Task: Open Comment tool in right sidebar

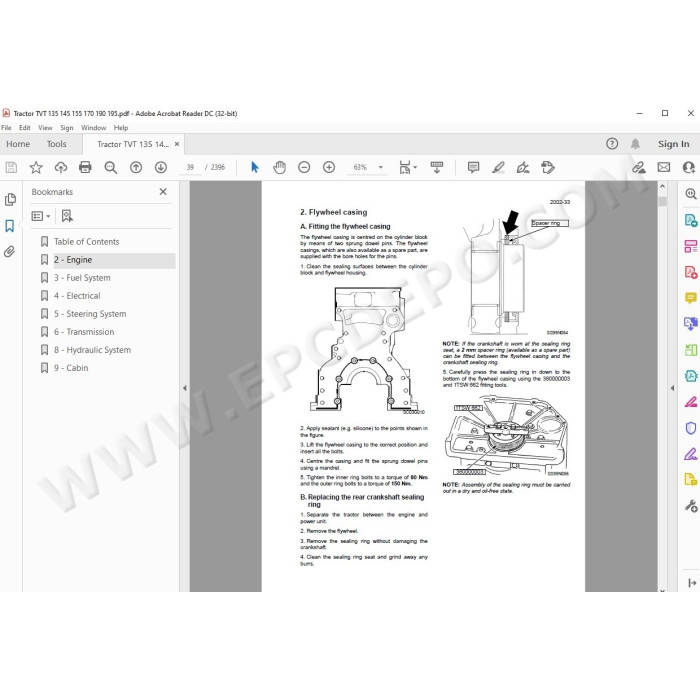Action: point(691,298)
